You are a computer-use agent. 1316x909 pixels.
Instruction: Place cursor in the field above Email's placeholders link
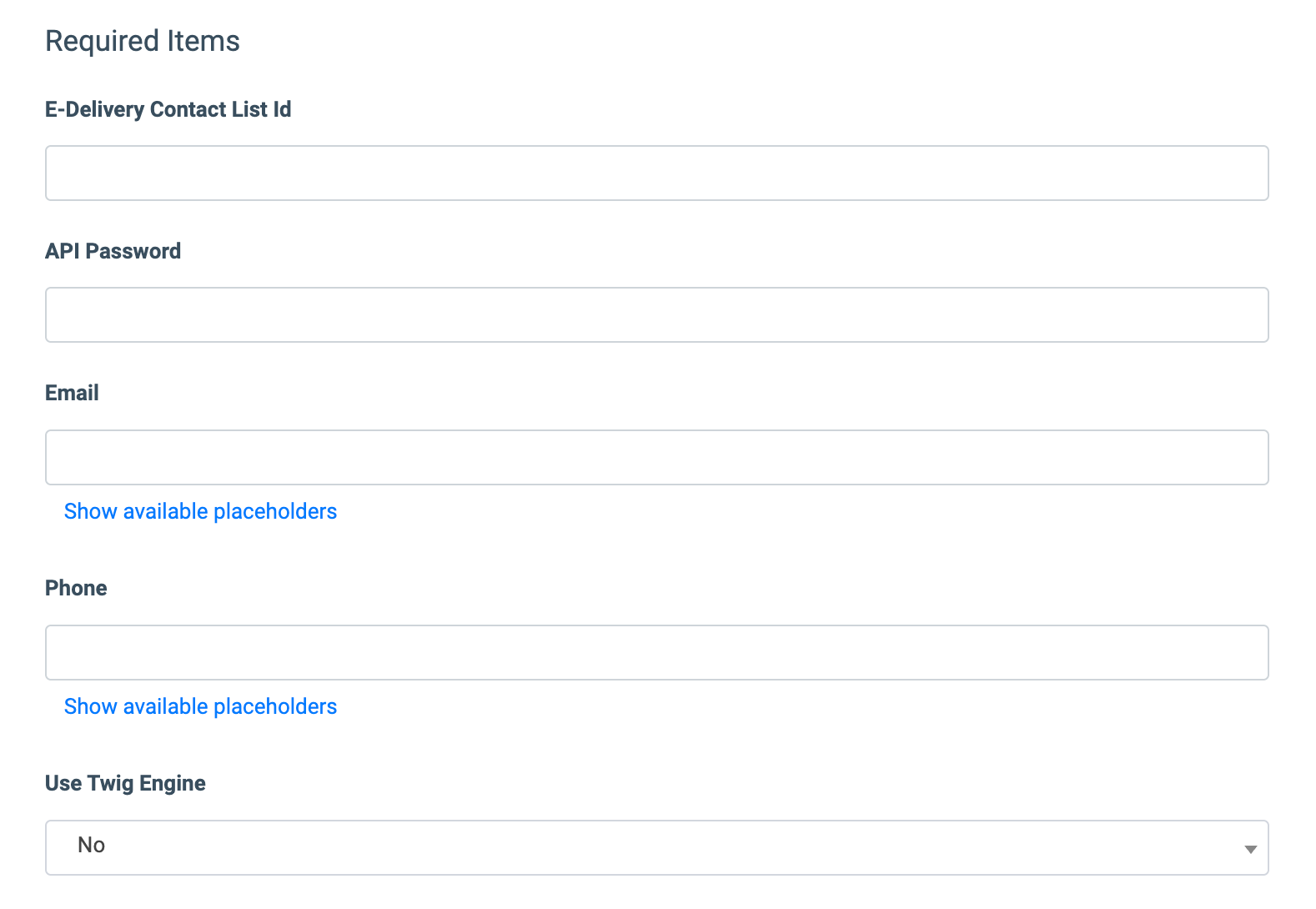[656, 458]
